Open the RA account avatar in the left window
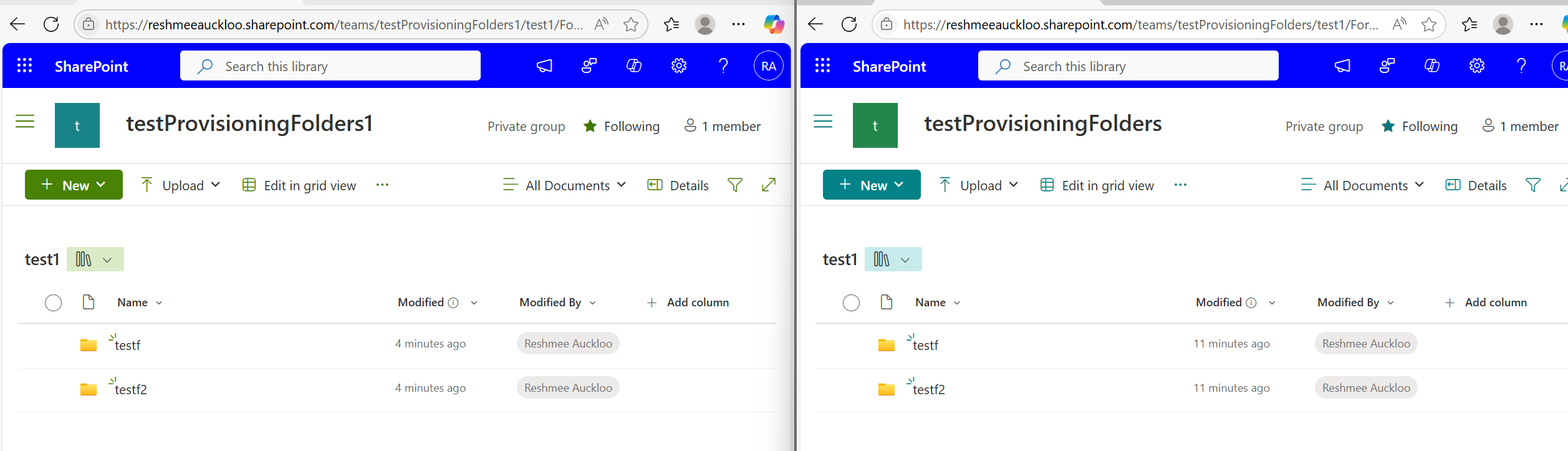 click(x=769, y=65)
